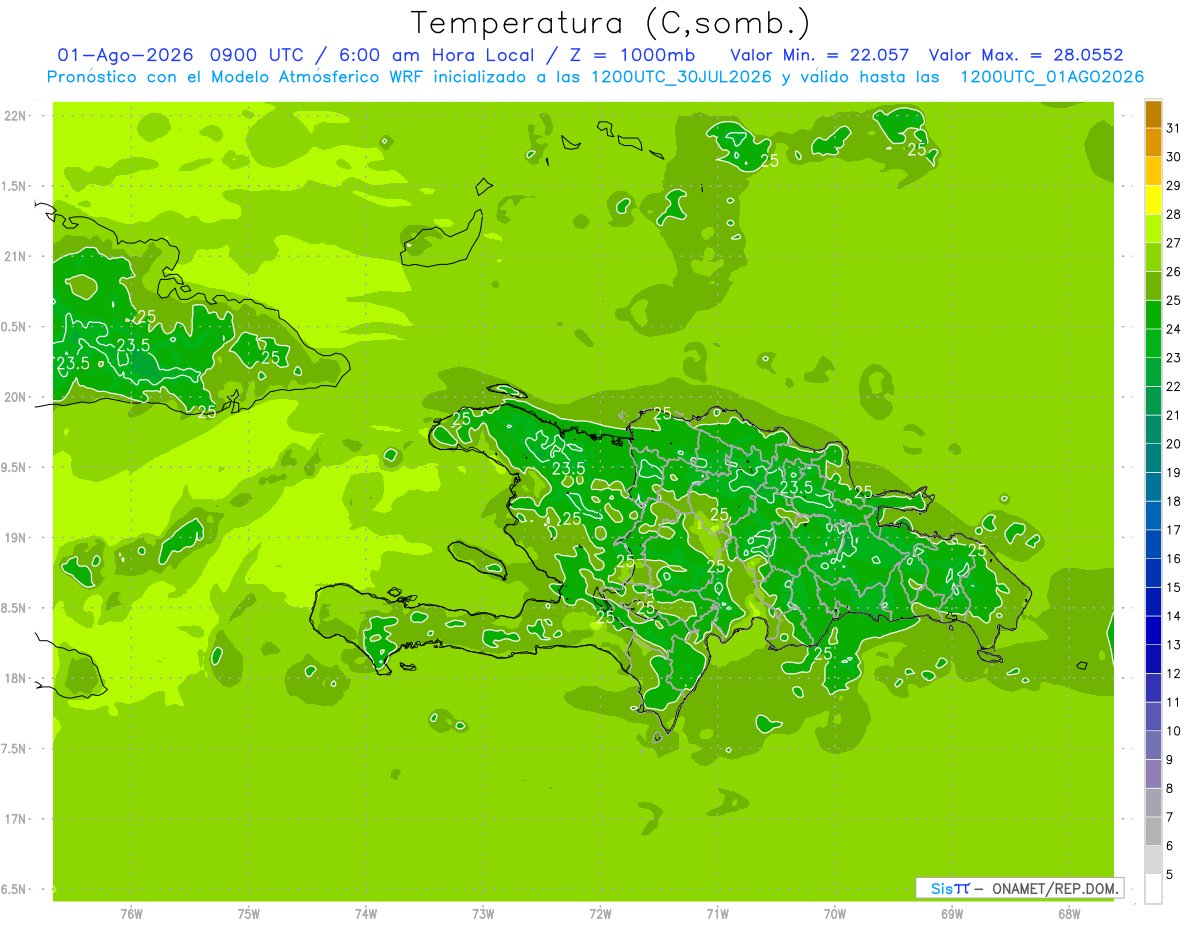Click the "72W" longitude axis label

tap(600, 913)
